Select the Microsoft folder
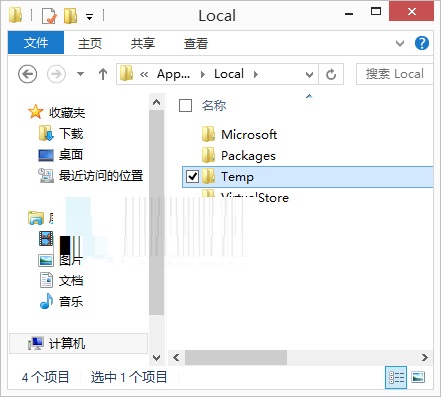 [x=249, y=134]
